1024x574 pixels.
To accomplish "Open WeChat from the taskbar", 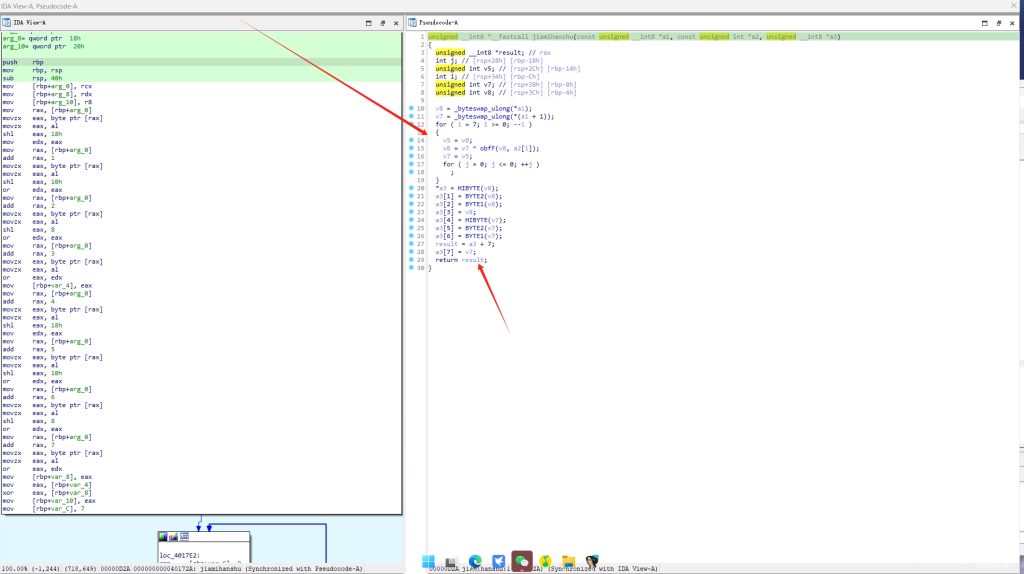I will 522,562.
